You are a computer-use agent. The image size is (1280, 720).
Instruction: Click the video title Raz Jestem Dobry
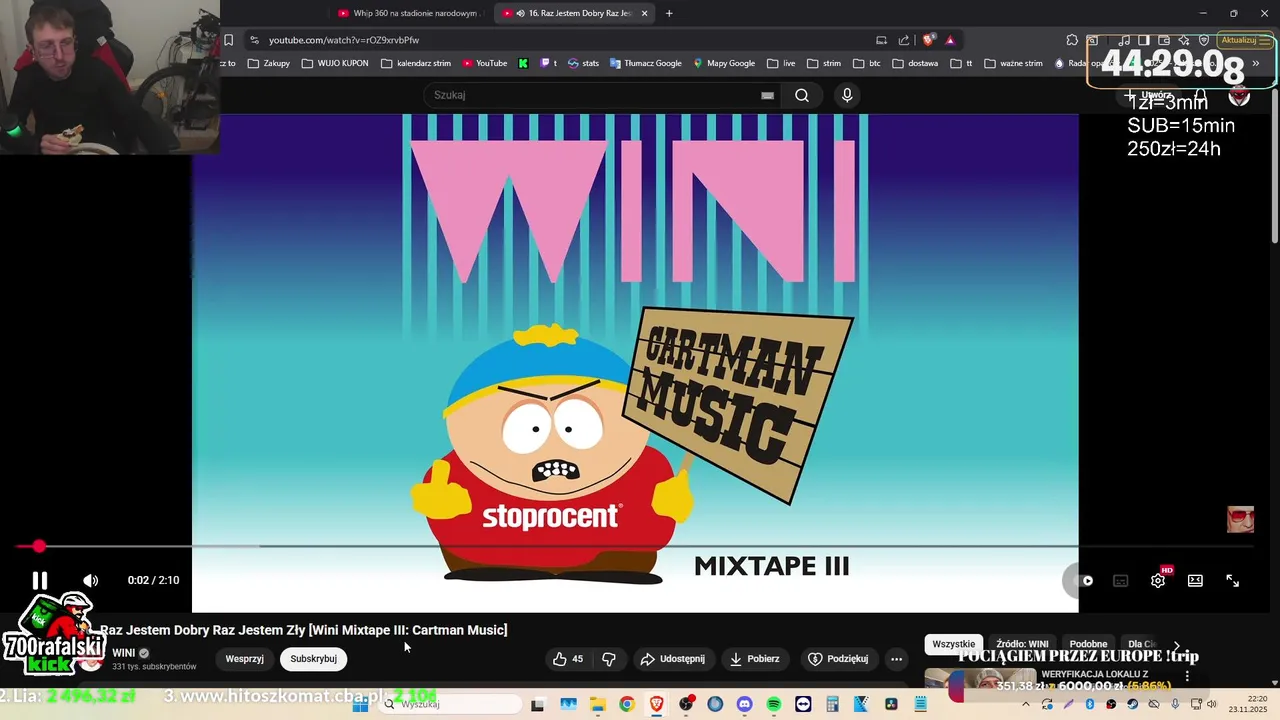[303, 630]
